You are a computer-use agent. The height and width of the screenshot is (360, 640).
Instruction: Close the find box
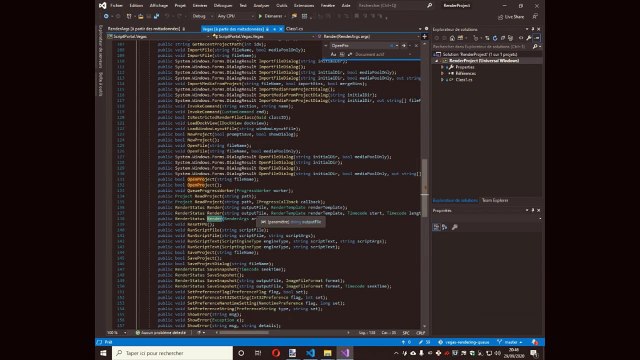416,46
